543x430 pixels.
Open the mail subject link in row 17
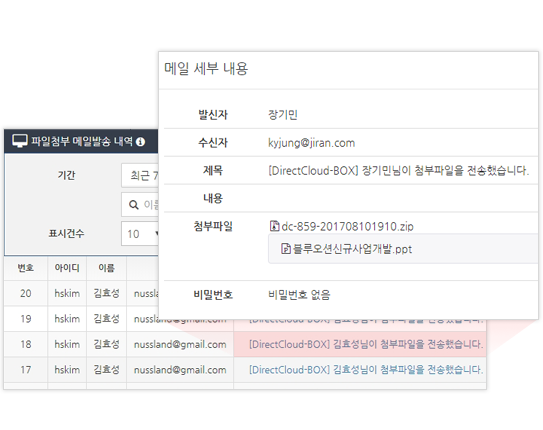coord(366,370)
